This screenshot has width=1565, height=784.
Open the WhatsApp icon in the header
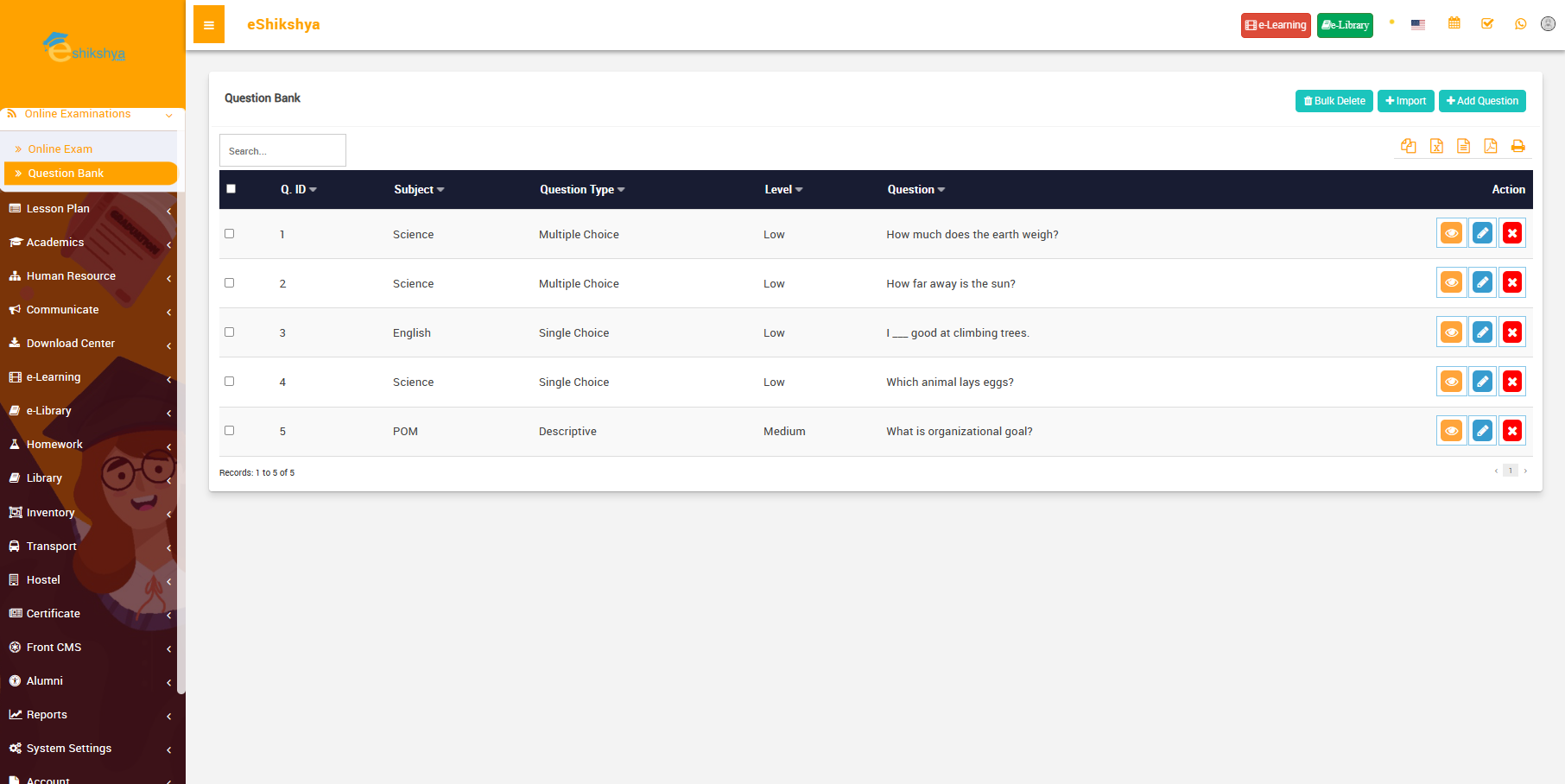1521,24
